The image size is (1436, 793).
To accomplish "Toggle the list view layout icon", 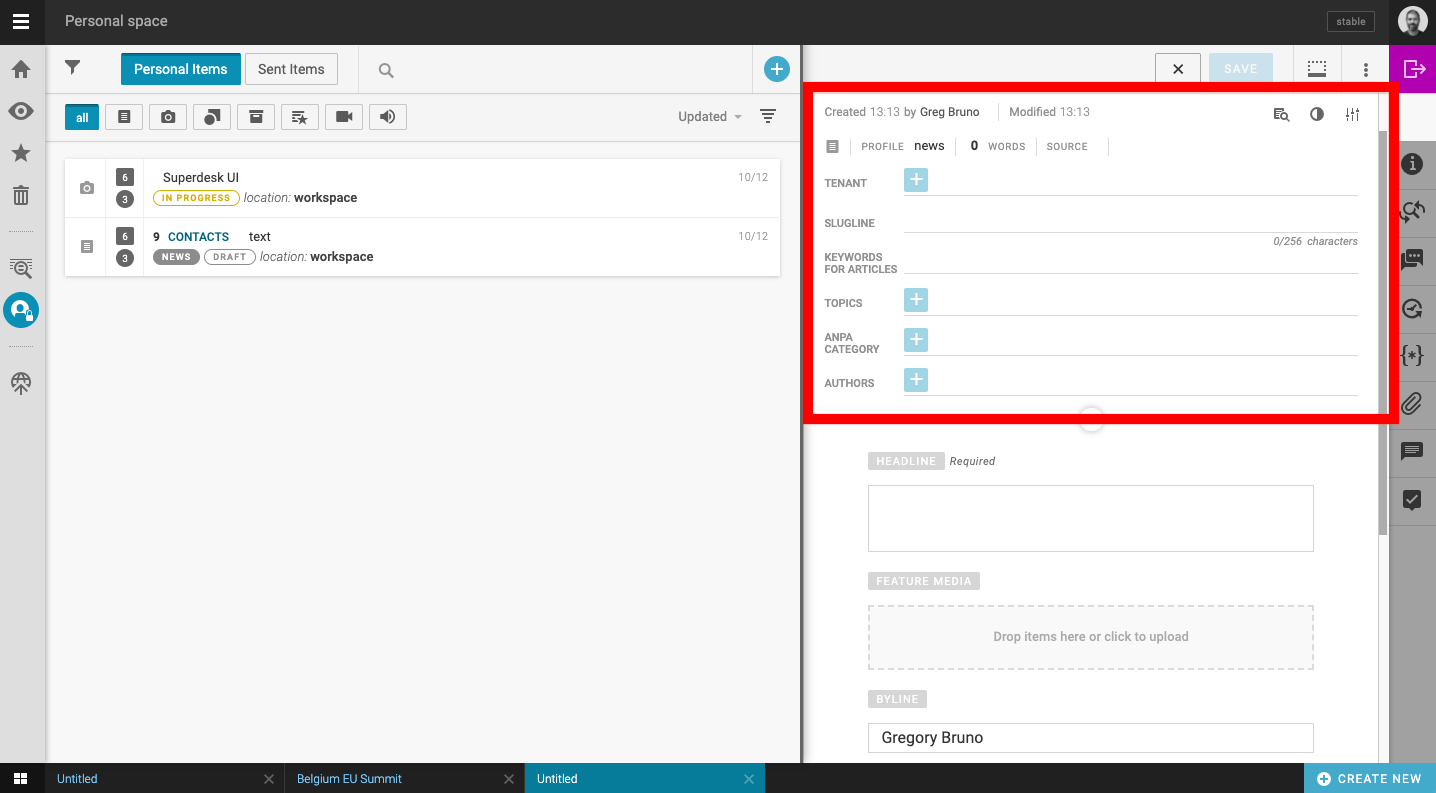I will (768, 116).
